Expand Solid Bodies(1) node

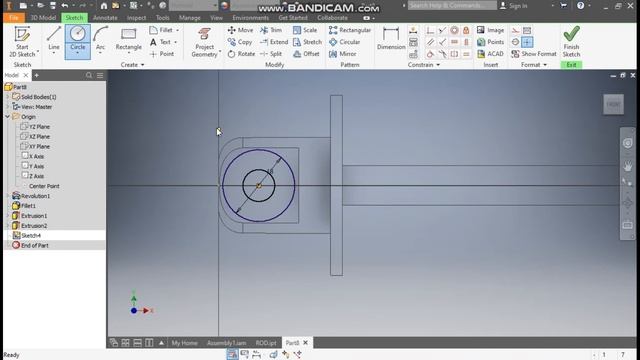click(7, 97)
